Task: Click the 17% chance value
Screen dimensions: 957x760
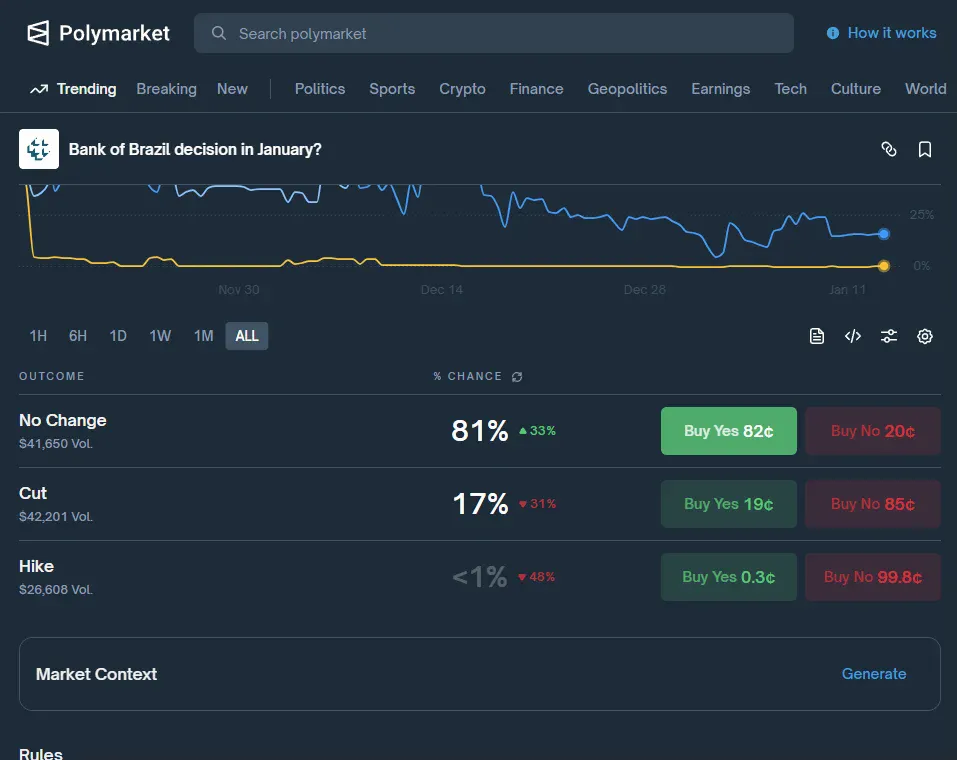Action: 480,504
